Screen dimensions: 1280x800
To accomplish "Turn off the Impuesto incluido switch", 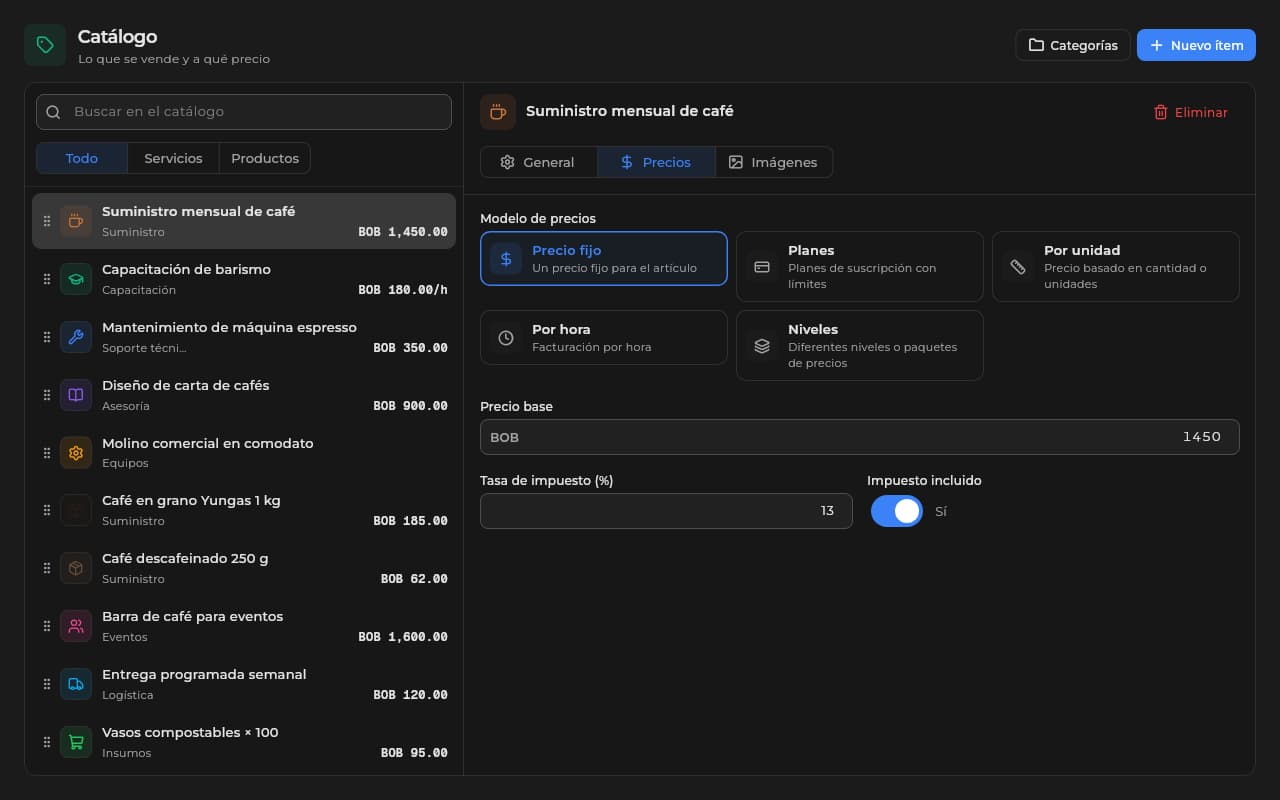I will 896,511.
